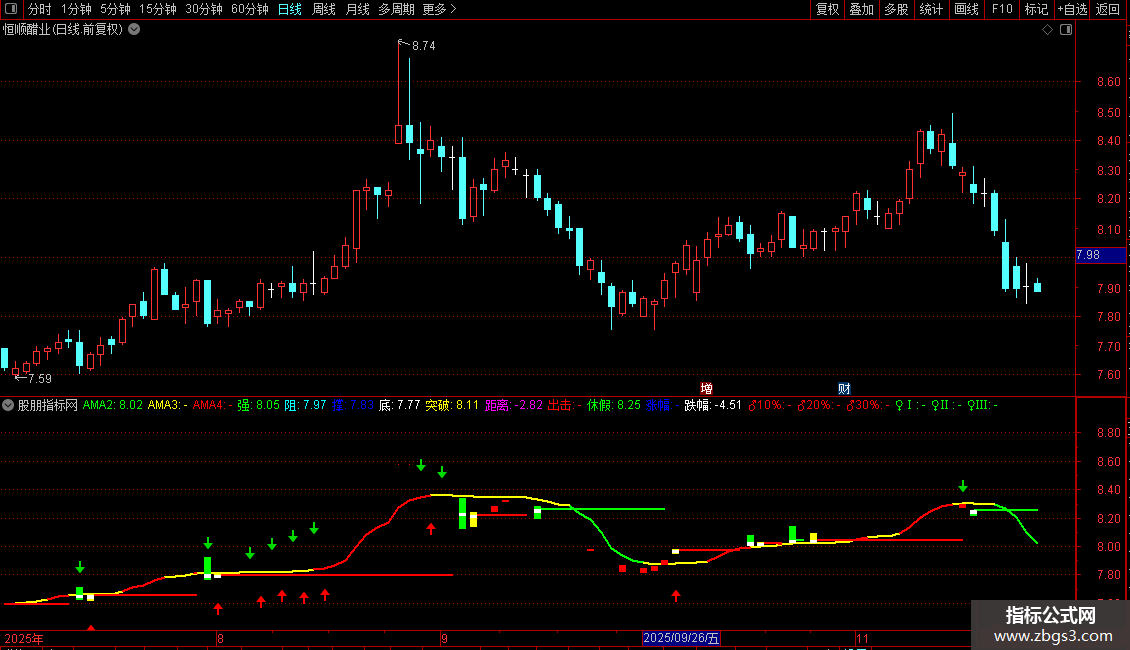This screenshot has height=650, width=1130.
Task: Click the diamond icon in chart header
Action: [1048, 30]
